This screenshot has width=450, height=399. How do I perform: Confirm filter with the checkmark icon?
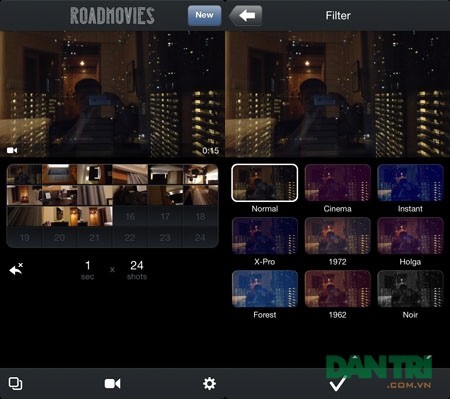[338, 384]
